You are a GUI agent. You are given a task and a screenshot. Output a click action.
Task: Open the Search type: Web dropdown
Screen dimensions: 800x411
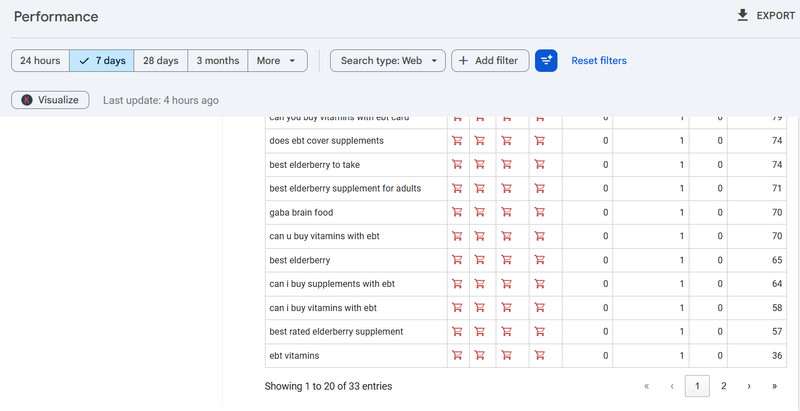coord(388,61)
